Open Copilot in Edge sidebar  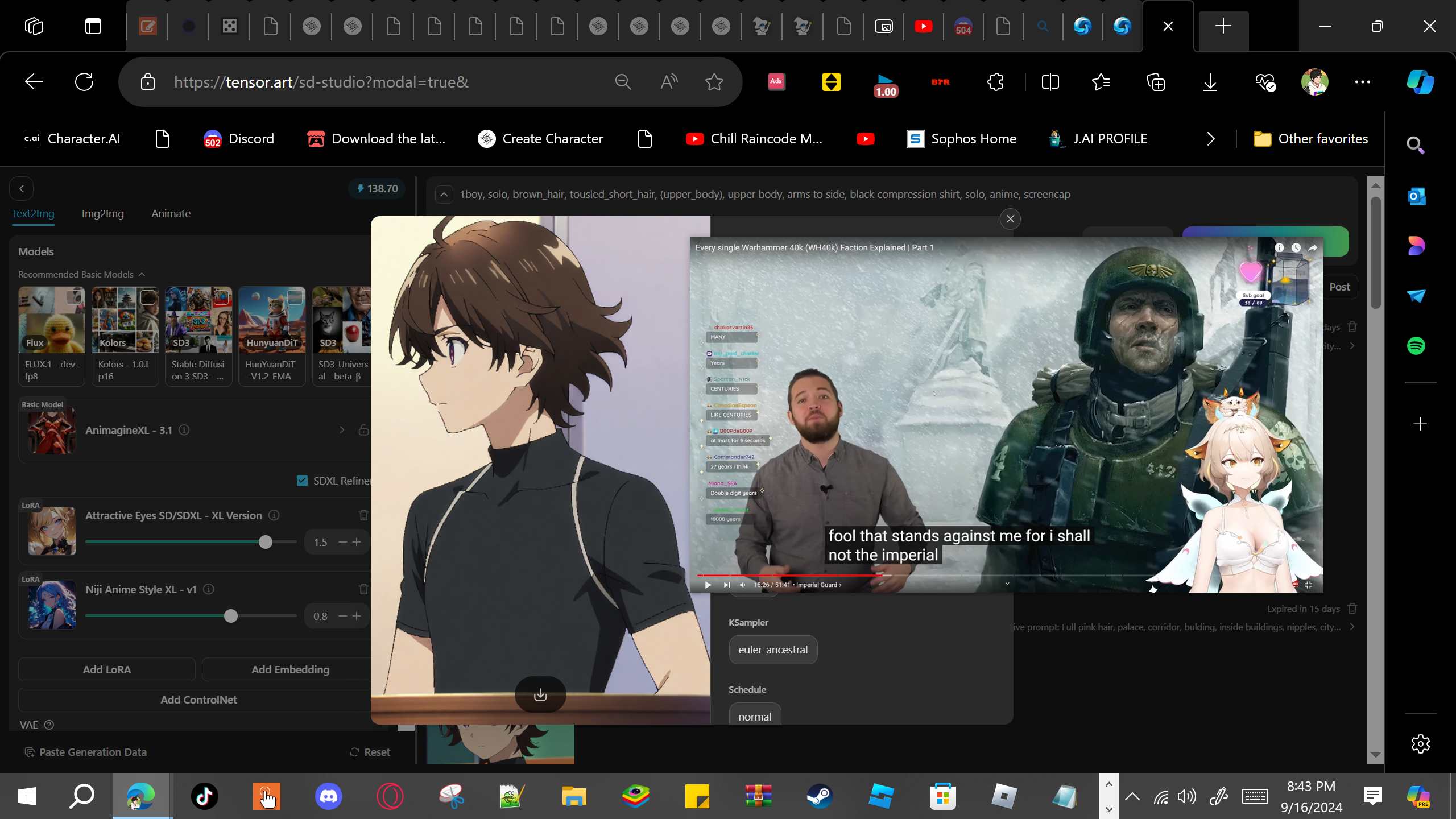[1420, 82]
